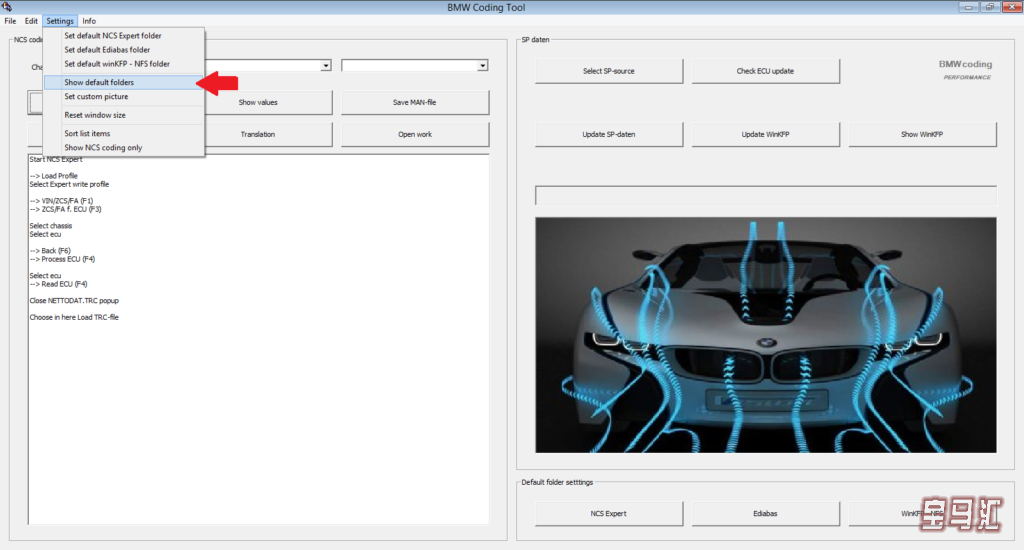This screenshot has height=550, width=1024.
Task: Click the SP daten status field
Action: (765, 195)
